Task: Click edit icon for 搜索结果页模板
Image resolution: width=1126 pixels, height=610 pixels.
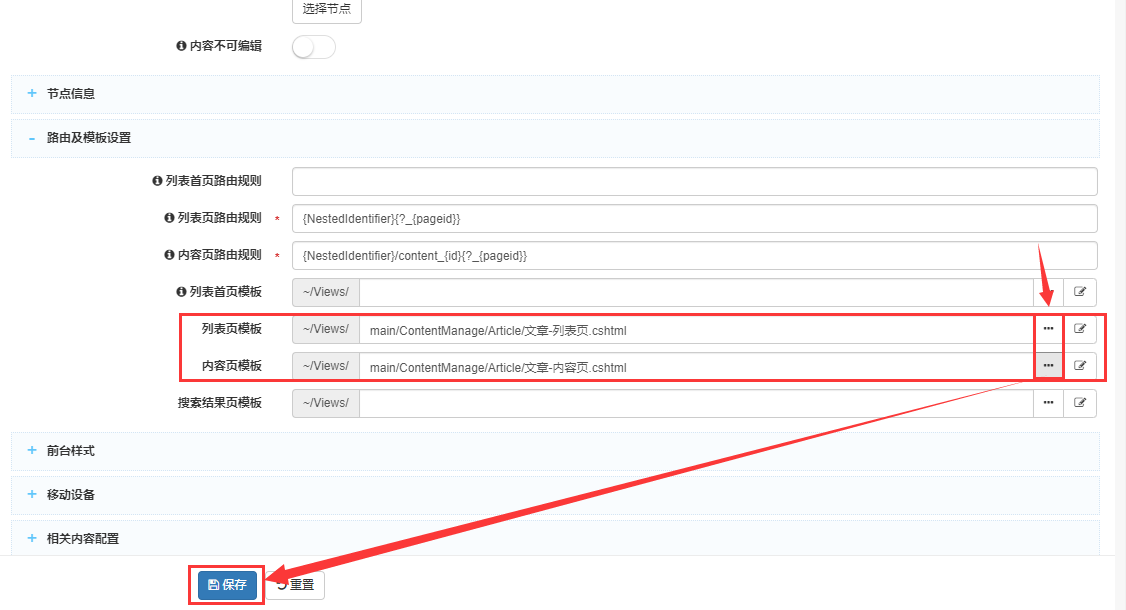Action: coord(1080,403)
